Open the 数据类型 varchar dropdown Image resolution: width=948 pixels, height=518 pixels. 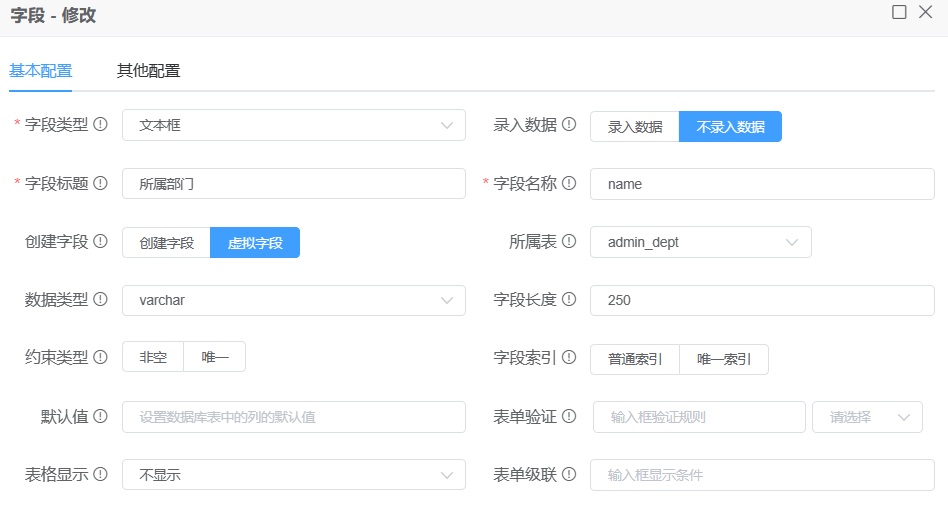point(294,301)
